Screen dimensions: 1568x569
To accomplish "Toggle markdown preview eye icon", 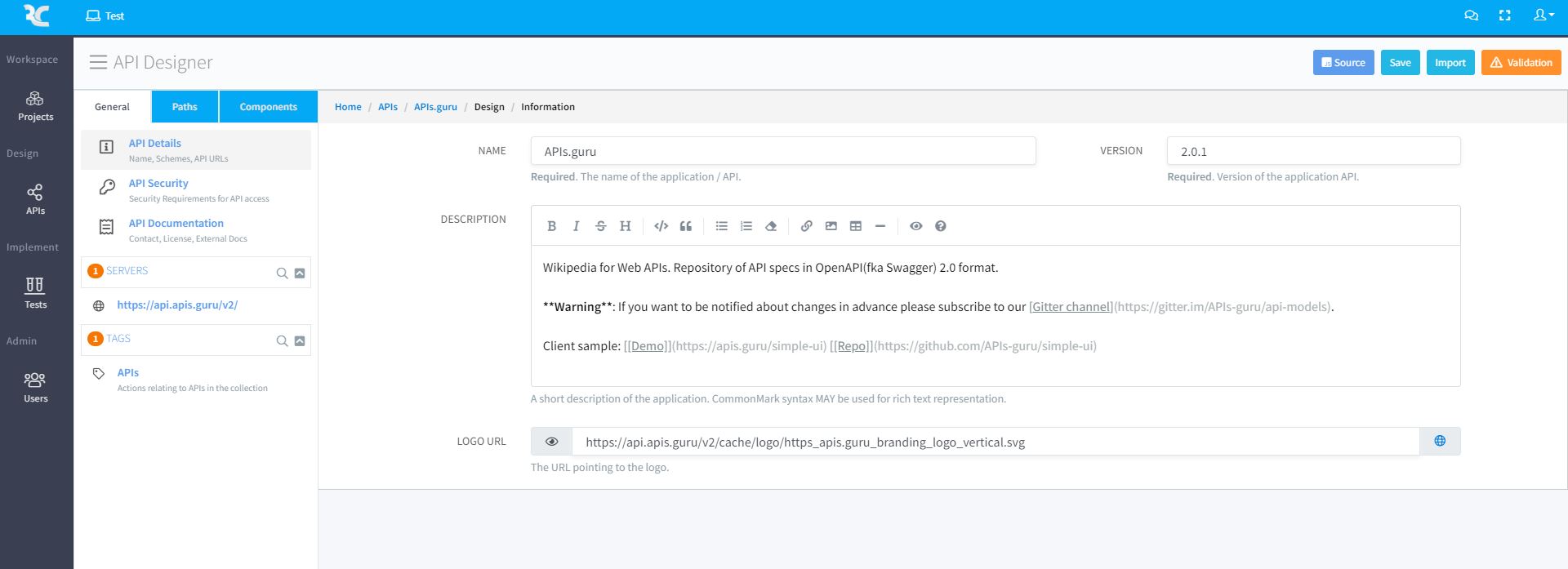I will tap(916, 226).
